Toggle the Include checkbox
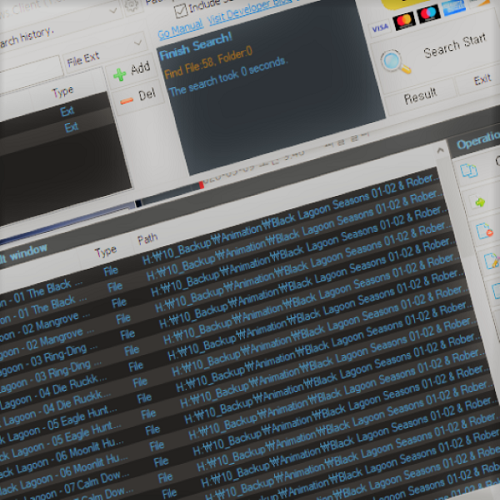Screen dimensions: 500x500 point(181,11)
